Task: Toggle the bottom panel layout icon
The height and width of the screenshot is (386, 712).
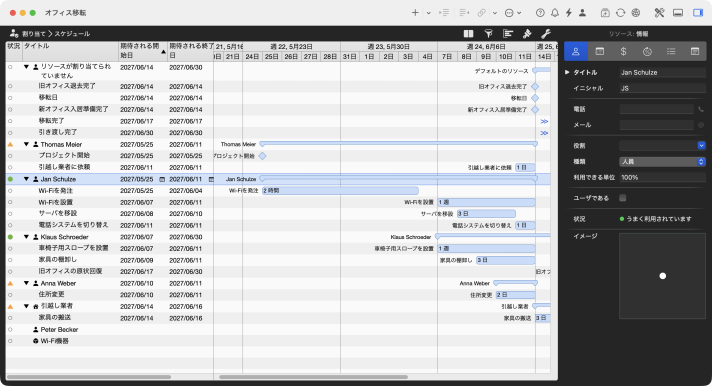Action: 678,13
